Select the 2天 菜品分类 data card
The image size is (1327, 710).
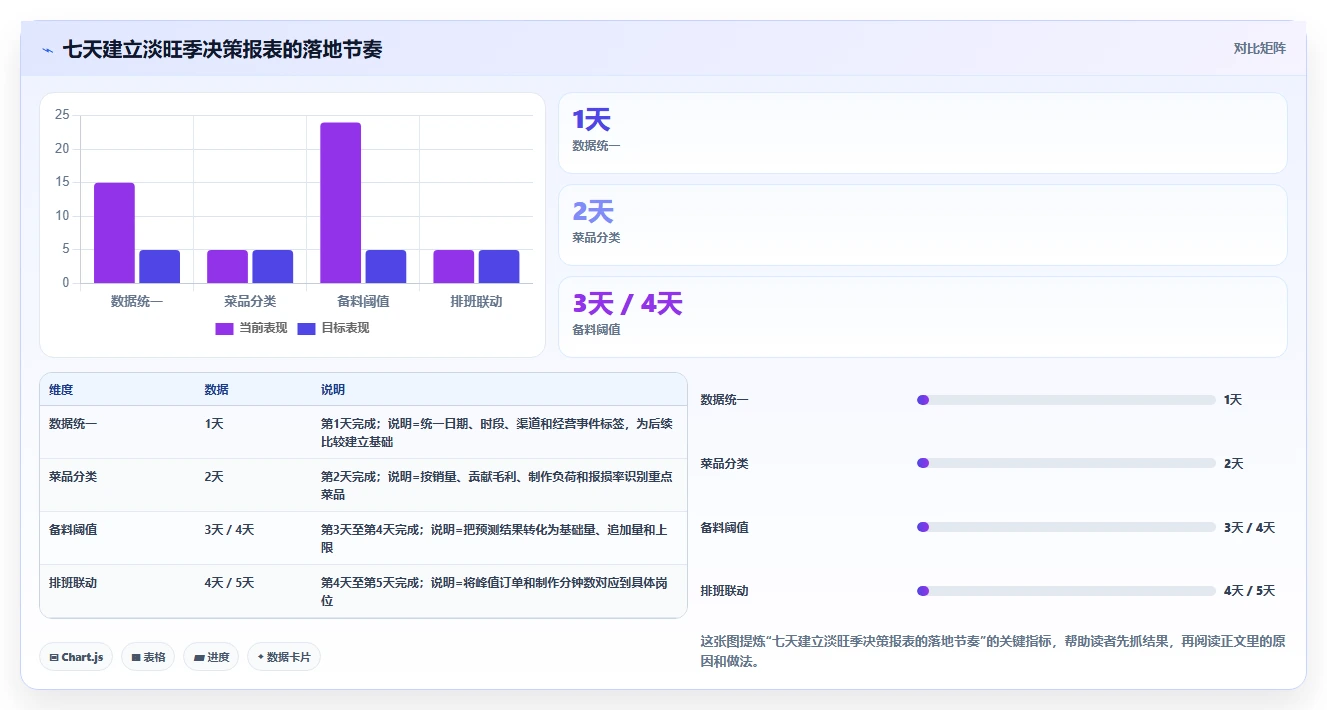[x=922, y=225]
